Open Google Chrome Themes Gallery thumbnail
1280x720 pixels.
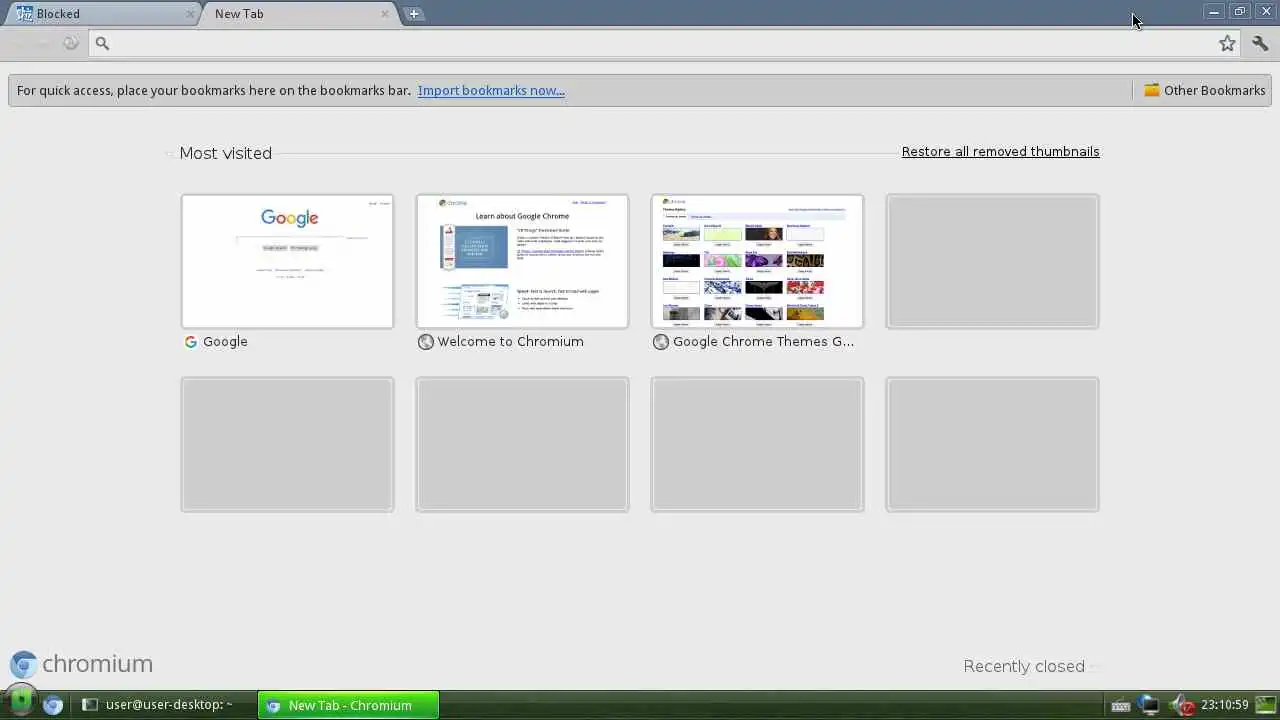pyautogui.click(x=757, y=261)
